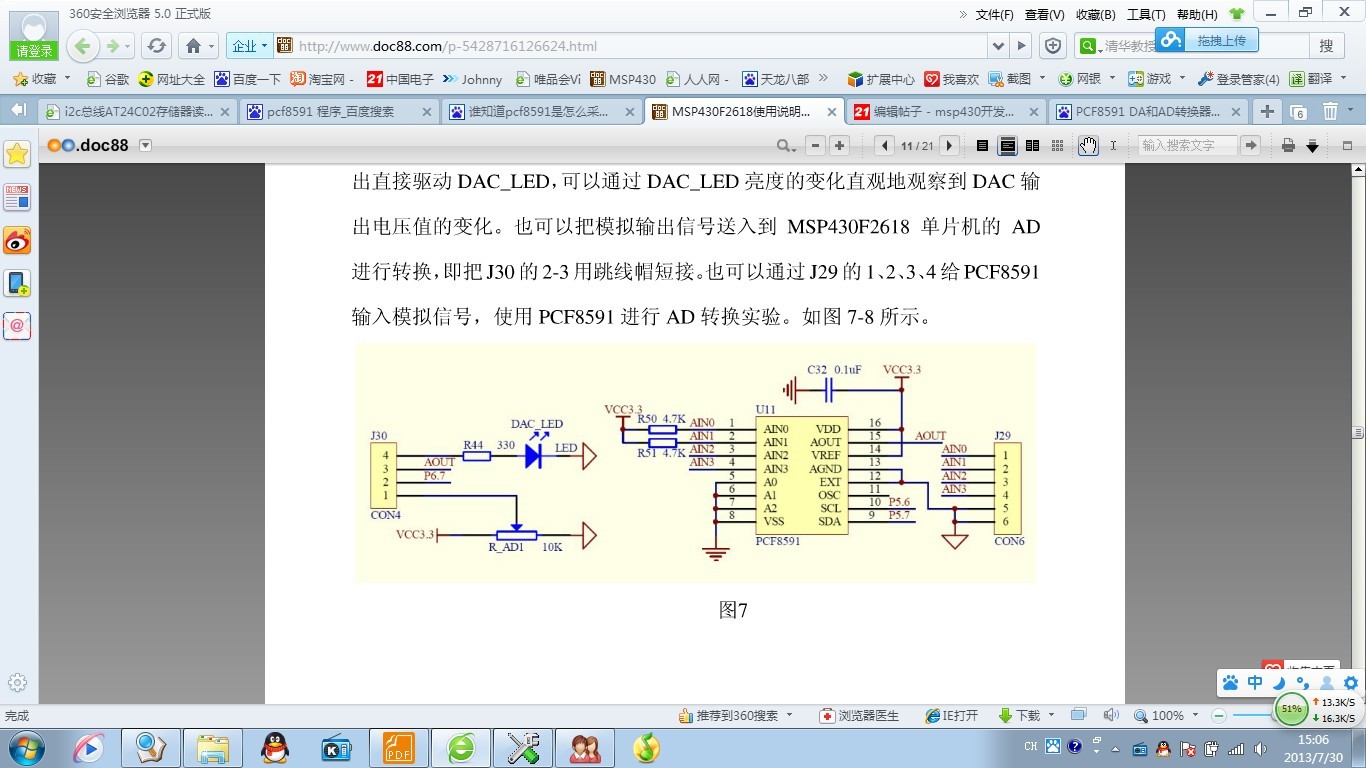Open the 百度一下 bookmark
This screenshot has height=768, width=1366.
247,79
